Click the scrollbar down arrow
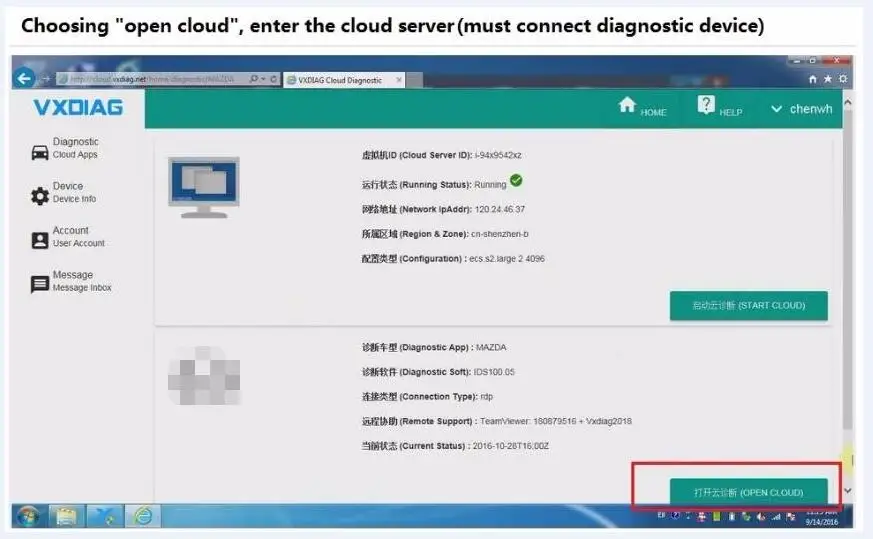This screenshot has height=539, width=873. pos(847,491)
